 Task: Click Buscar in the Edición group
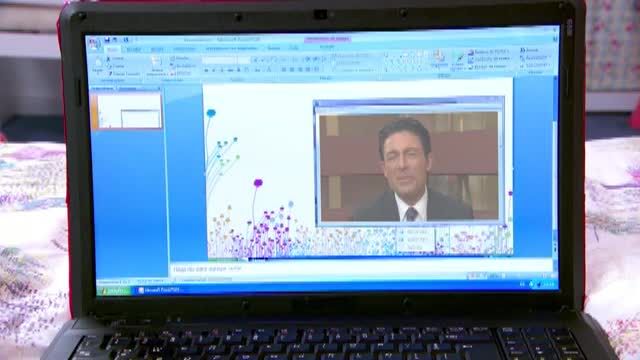pos(530,50)
